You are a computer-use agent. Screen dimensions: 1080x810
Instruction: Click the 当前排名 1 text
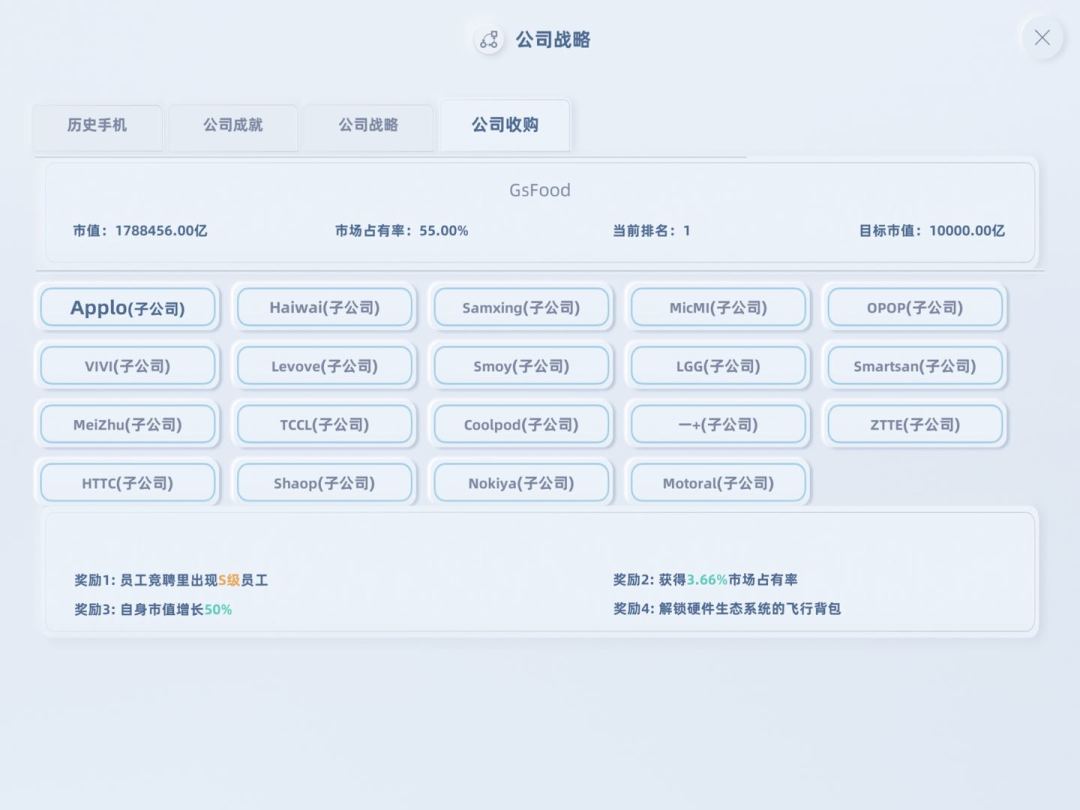(652, 231)
